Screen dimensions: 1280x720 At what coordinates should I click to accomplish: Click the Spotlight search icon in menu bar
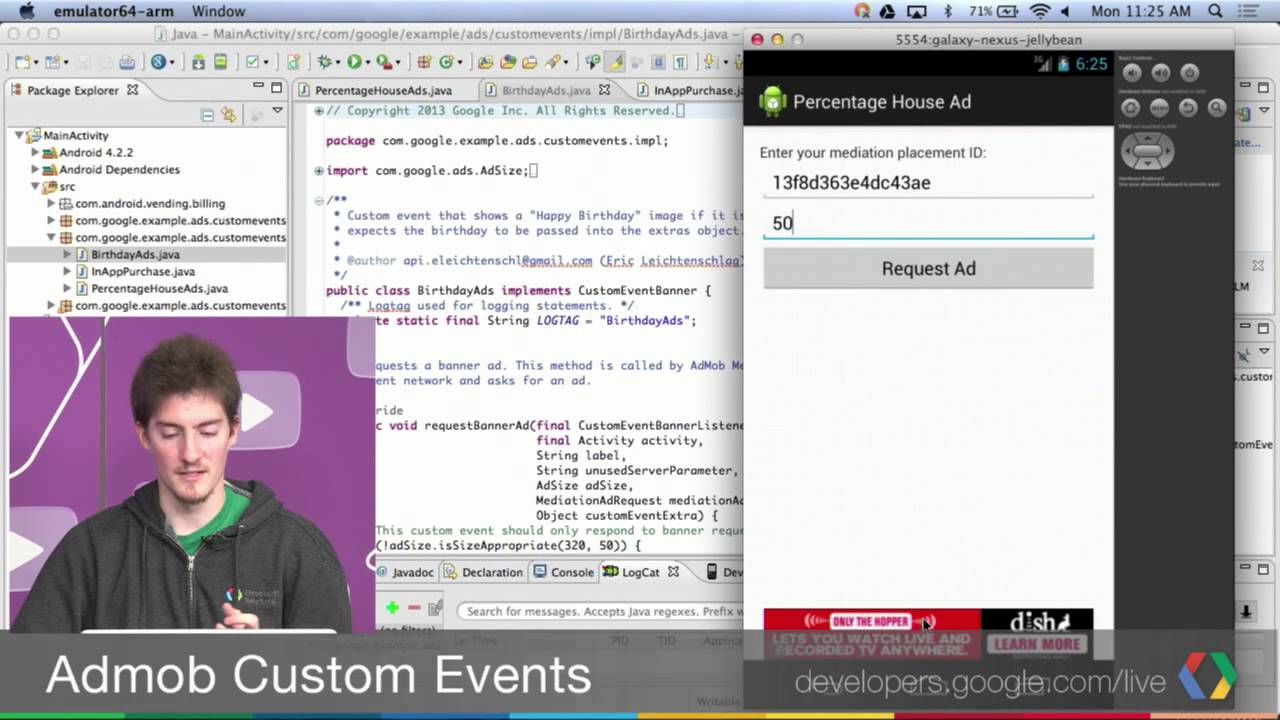tap(1216, 11)
